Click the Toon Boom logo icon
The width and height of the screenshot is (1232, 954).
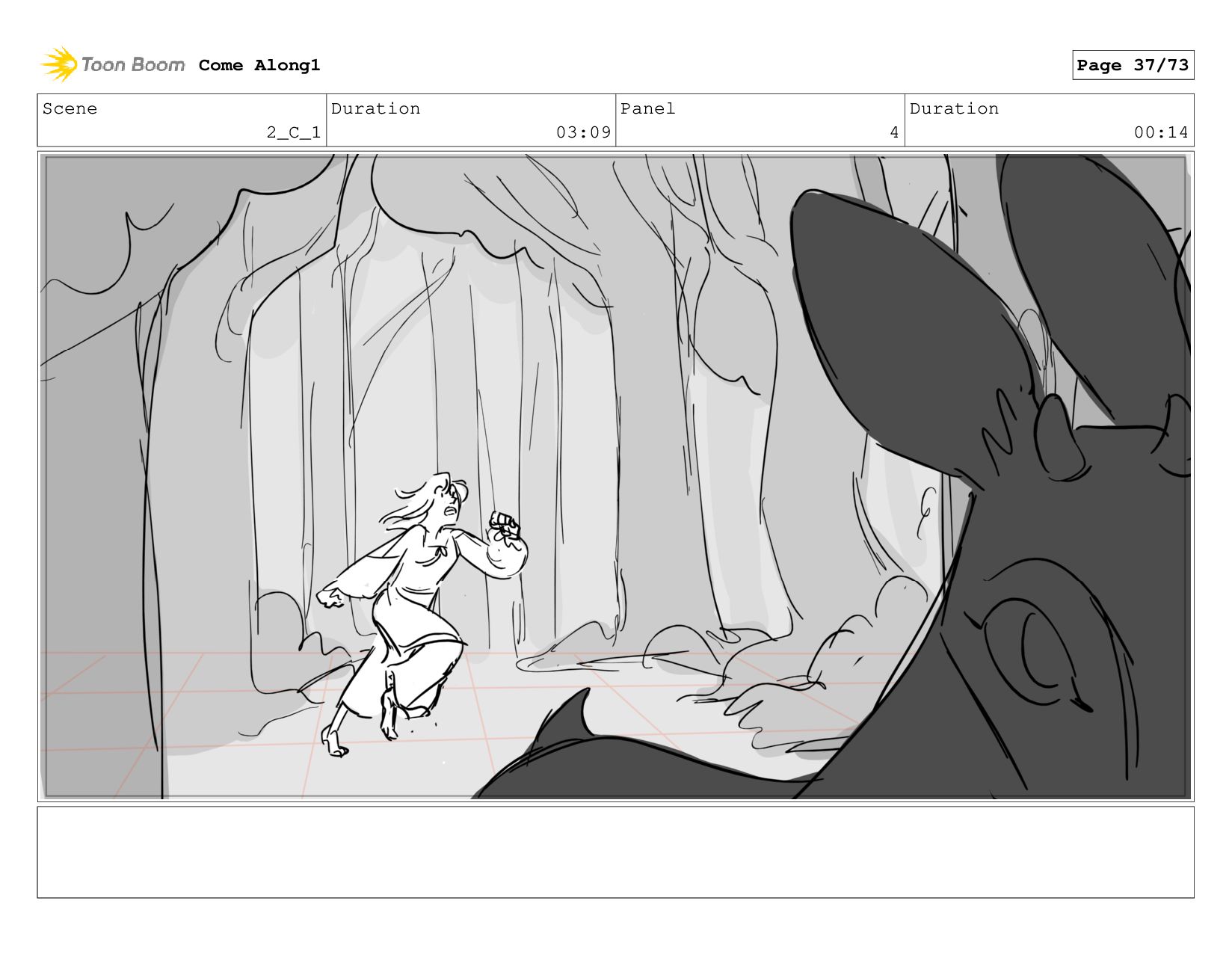click(x=59, y=64)
